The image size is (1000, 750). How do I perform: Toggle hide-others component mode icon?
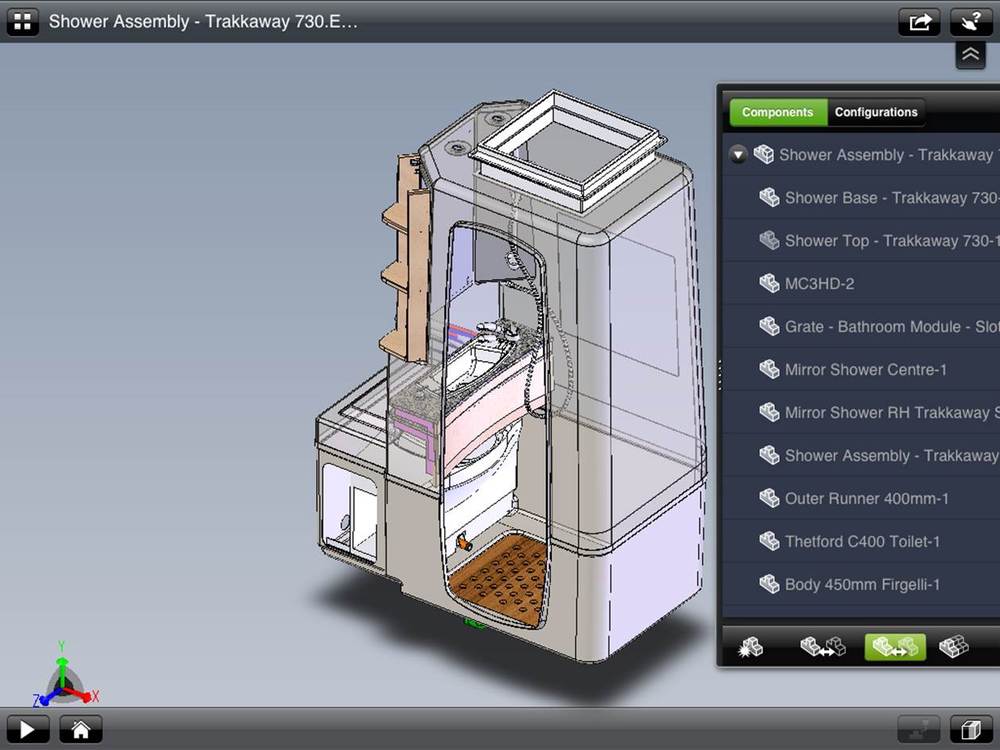coord(822,647)
